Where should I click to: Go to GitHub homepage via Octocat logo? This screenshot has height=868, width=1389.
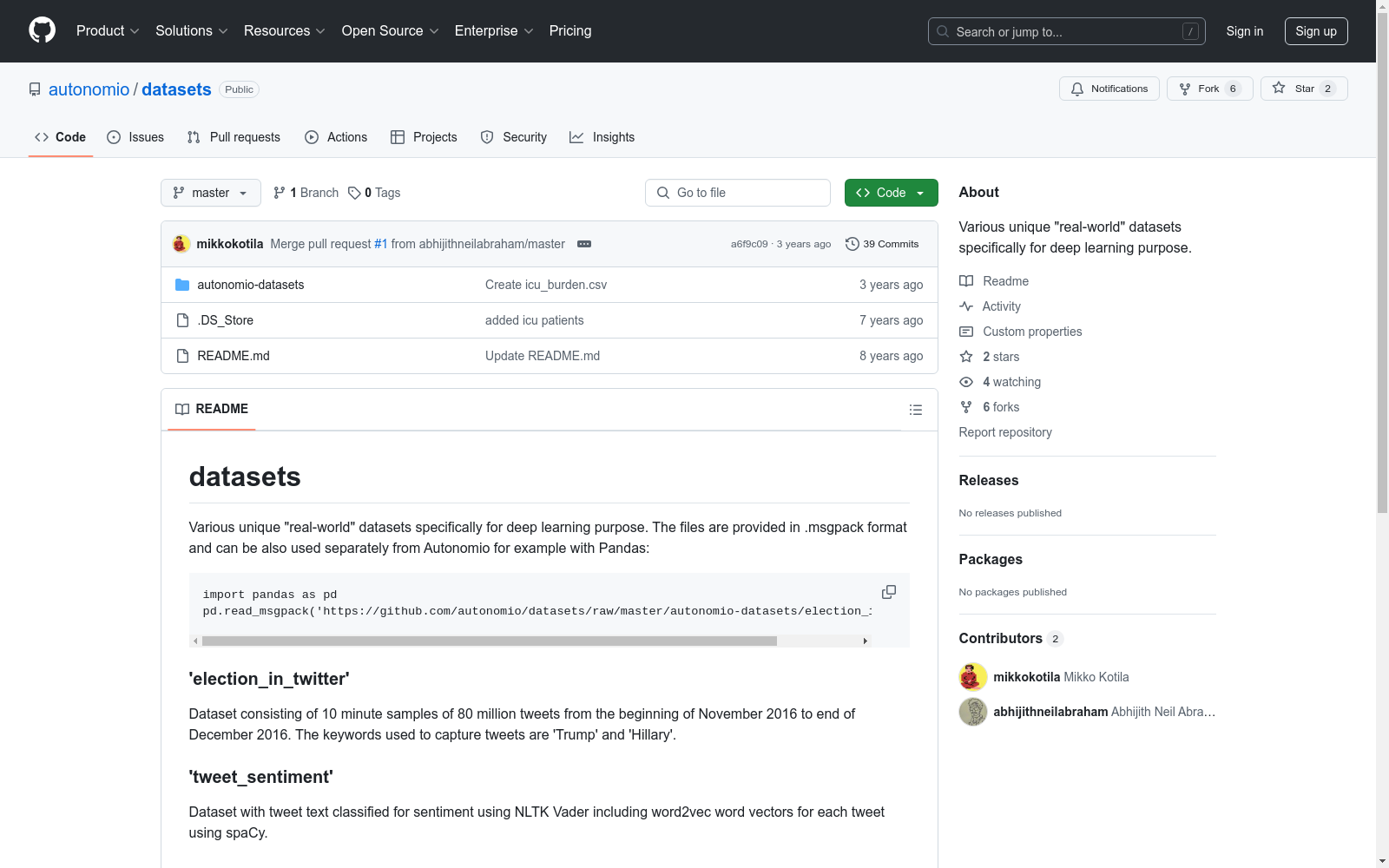(42, 30)
